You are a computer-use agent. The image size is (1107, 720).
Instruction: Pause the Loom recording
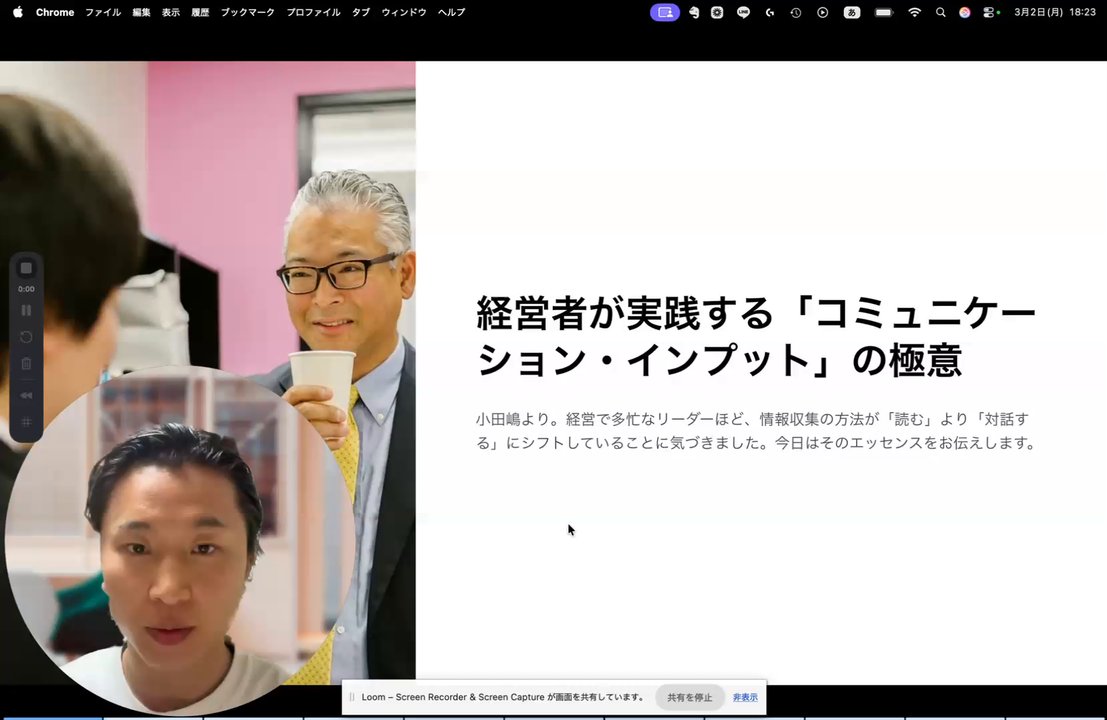tap(26, 311)
